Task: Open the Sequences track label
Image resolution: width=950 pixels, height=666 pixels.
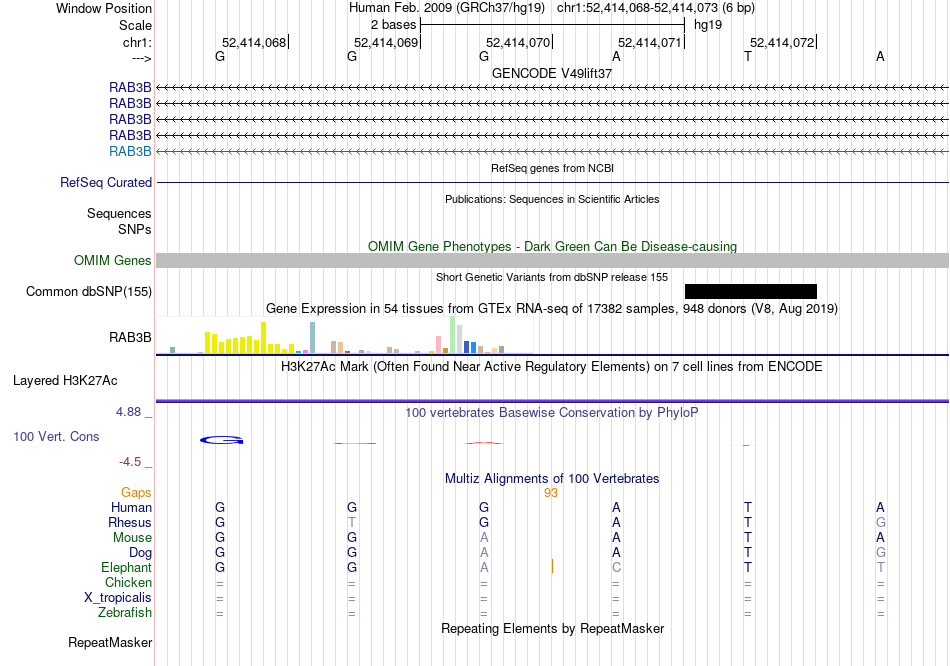Action: tap(119, 213)
